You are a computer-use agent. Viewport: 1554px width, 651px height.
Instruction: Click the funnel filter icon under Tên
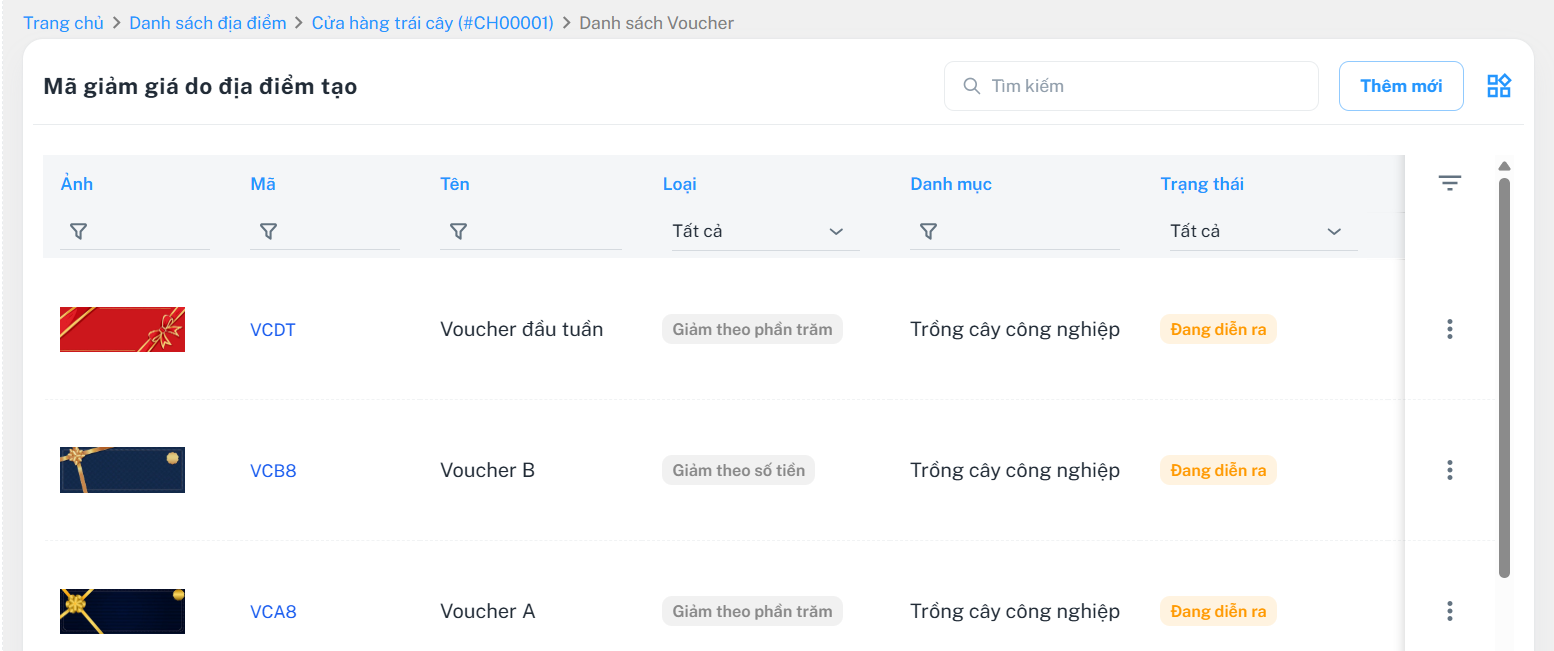458,231
